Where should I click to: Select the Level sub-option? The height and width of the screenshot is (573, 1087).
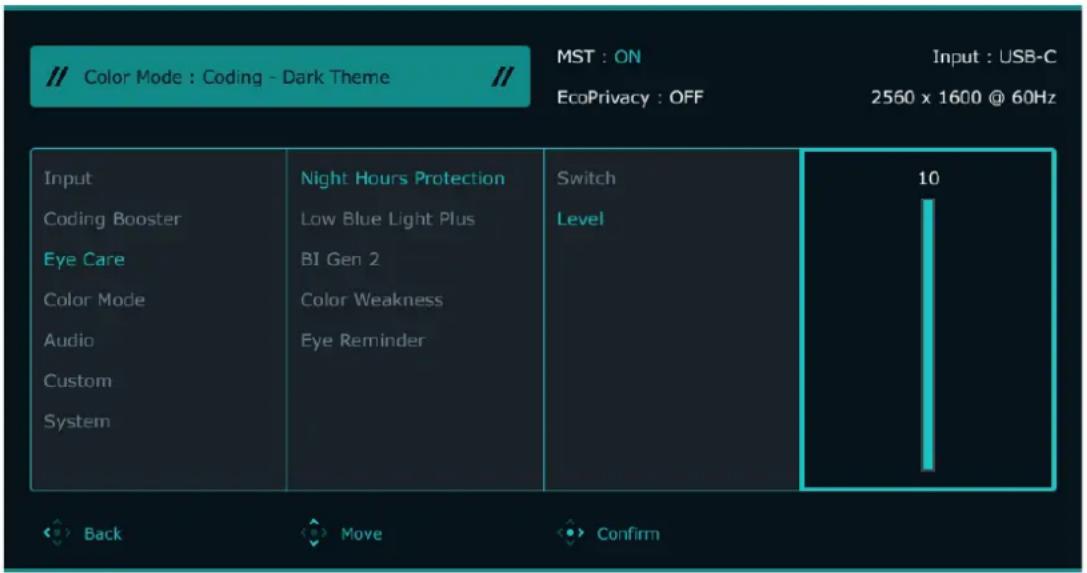tap(580, 219)
